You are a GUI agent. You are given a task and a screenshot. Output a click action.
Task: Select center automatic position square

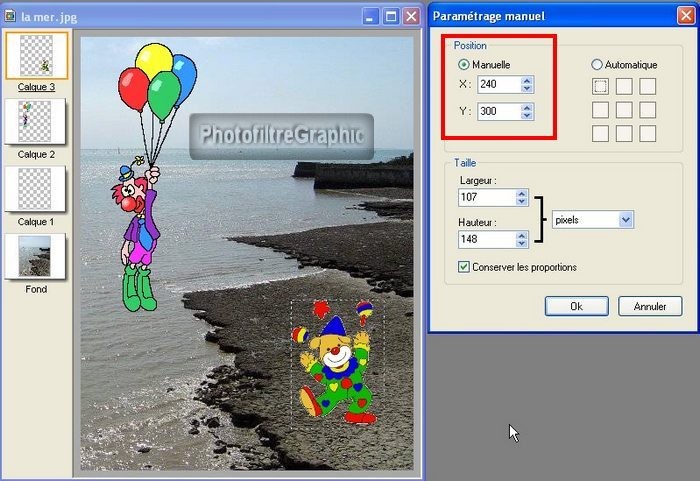[625, 110]
